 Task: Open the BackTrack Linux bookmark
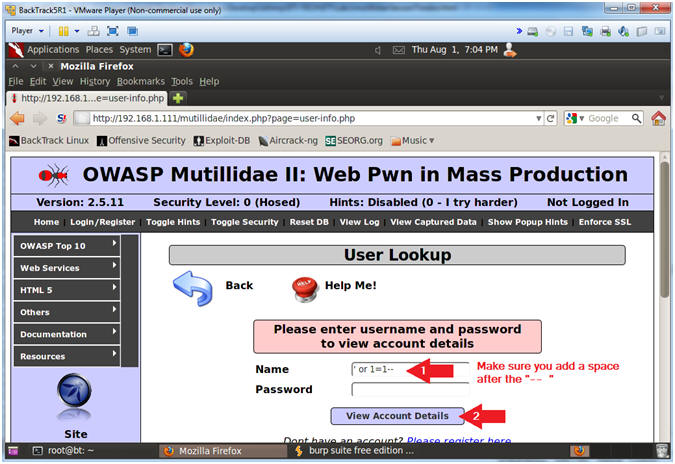[49, 141]
